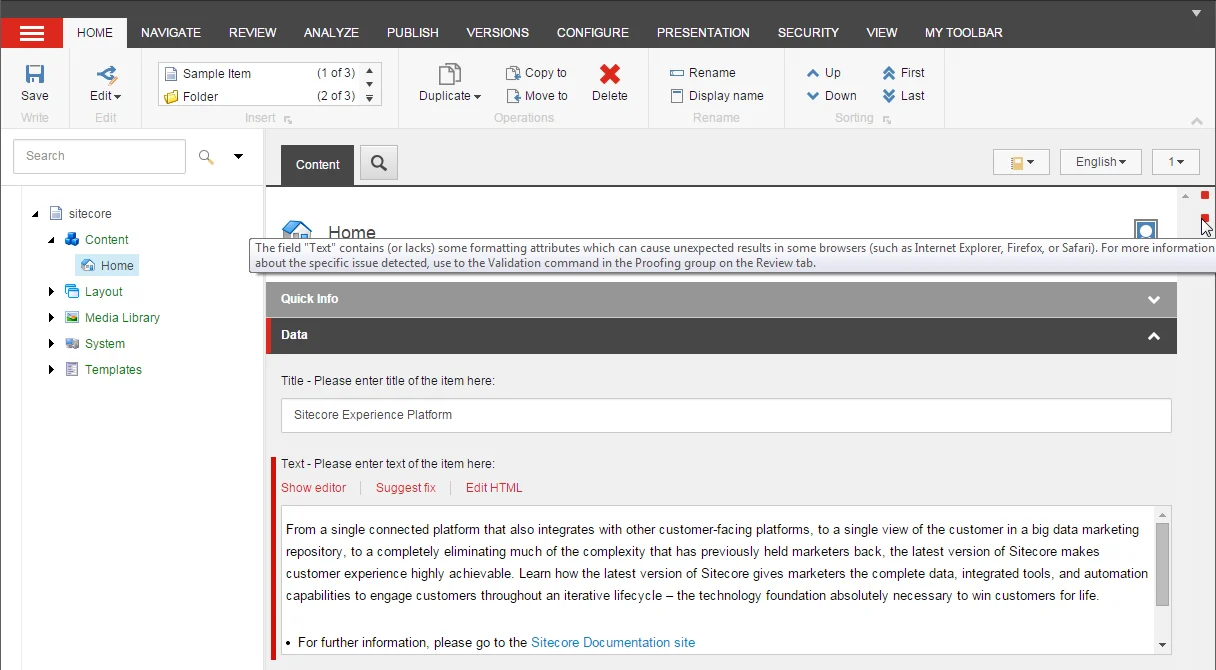Viewport: 1216px width, 670px height.
Task: Expand the insert options list arrow
Action: pyautogui.click(x=369, y=98)
